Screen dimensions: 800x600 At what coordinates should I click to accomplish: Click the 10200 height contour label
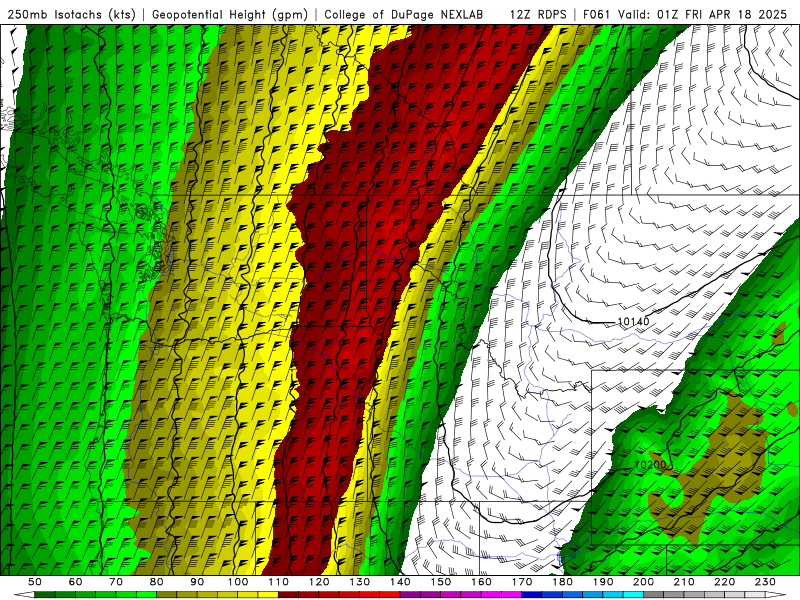pyautogui.click(x=651, y=465)
